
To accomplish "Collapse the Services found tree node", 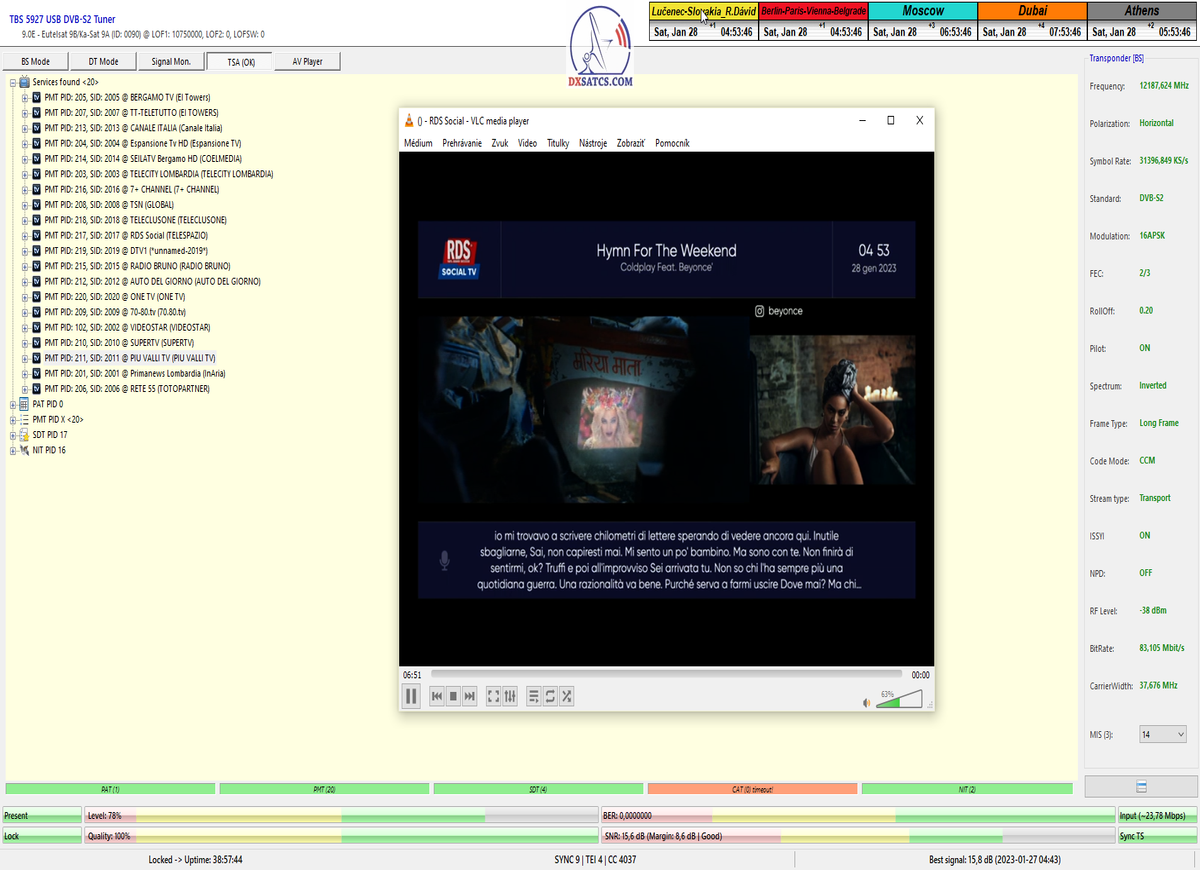I will 13,82.
